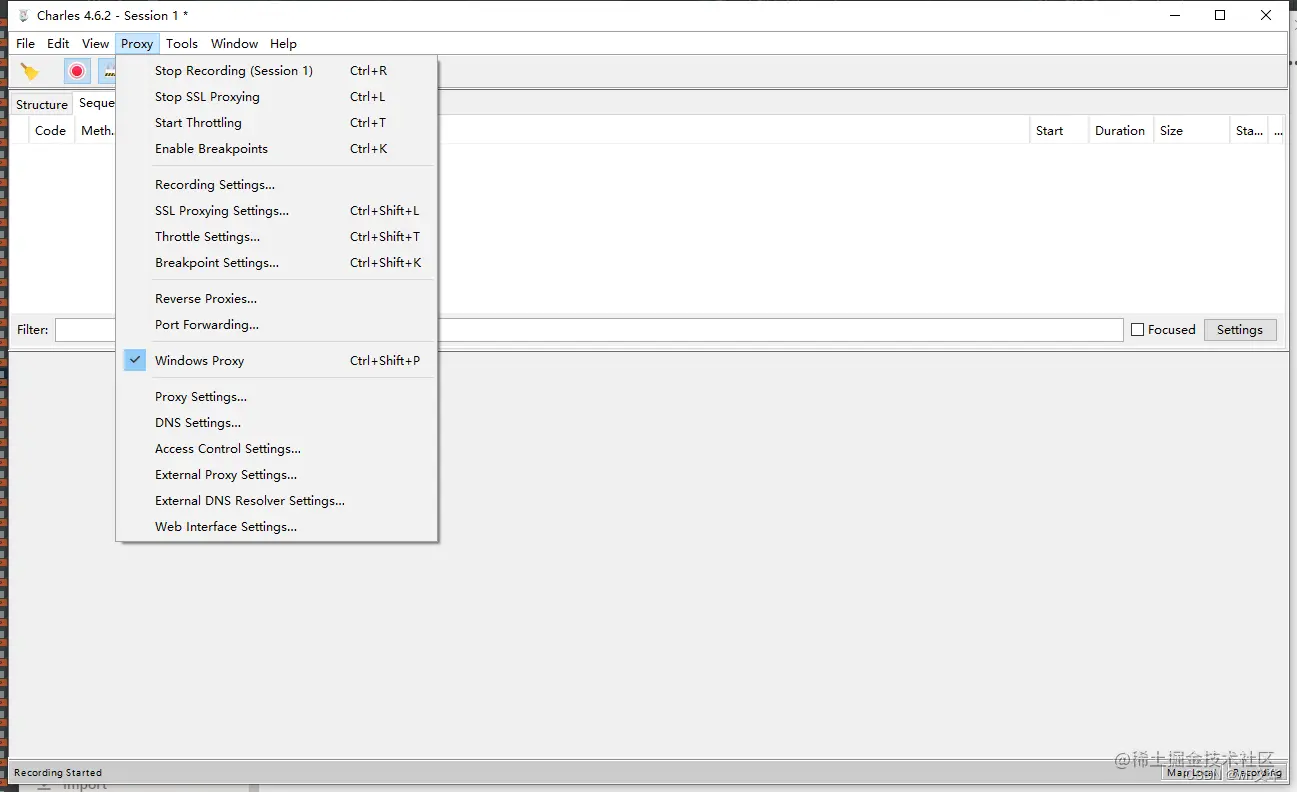
Task: Sort by the Code column header
Action: (51, 131)
